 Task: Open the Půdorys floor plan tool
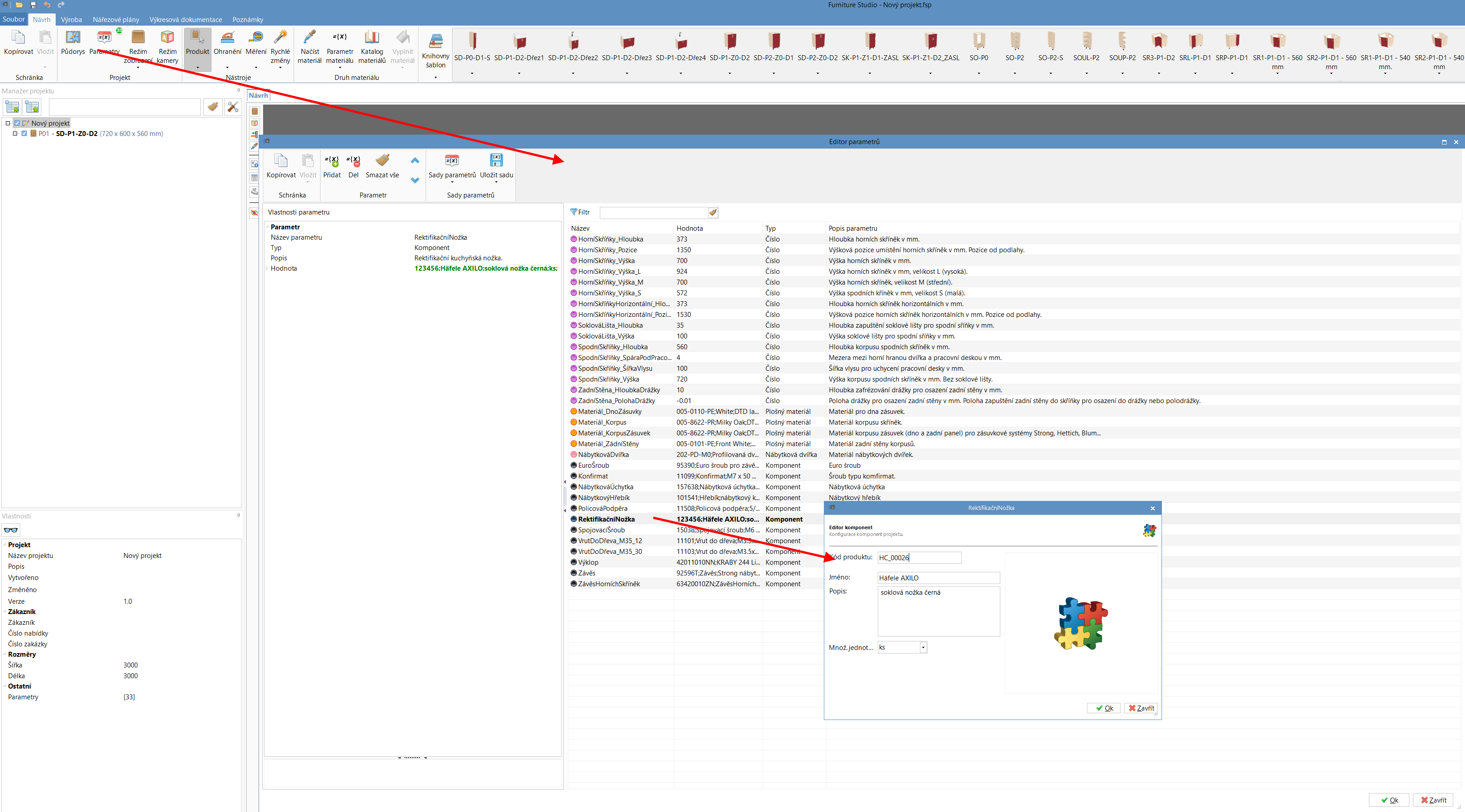pyautogui.click(x=73, y=43)
